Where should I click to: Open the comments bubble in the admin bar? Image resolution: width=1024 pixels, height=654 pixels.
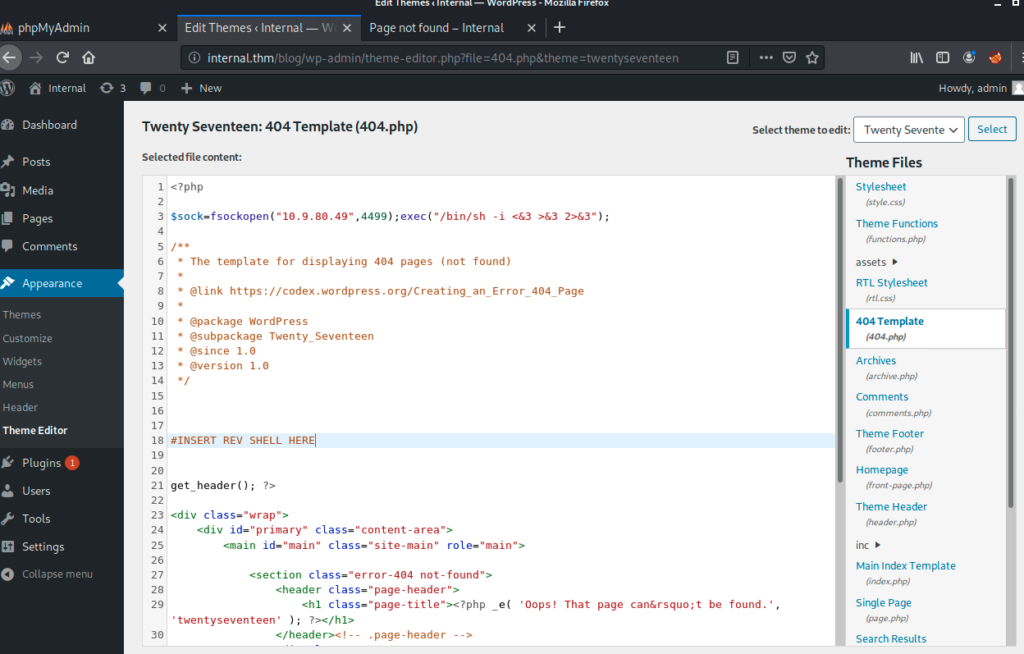(153, 88)
